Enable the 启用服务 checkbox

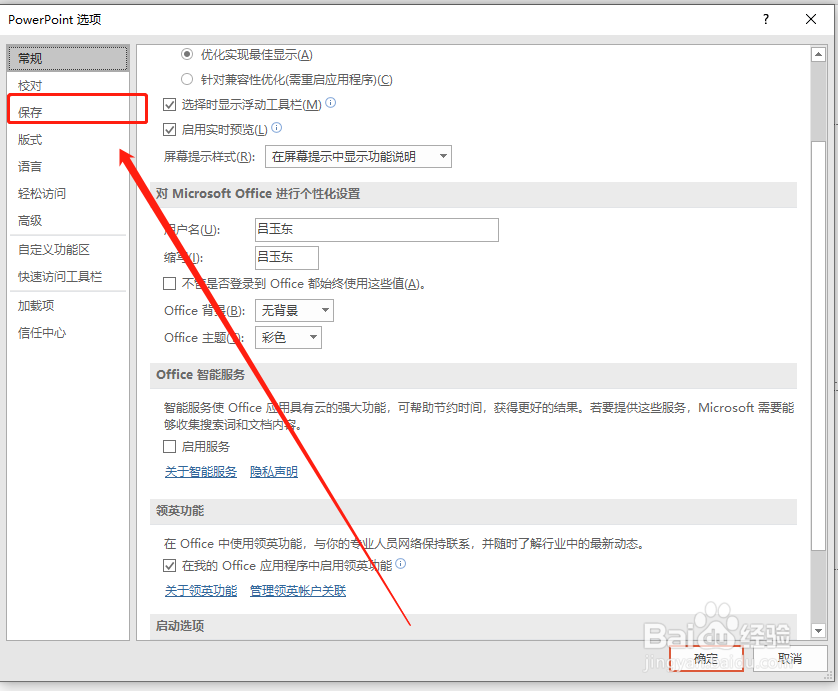(x=169, y=446)
